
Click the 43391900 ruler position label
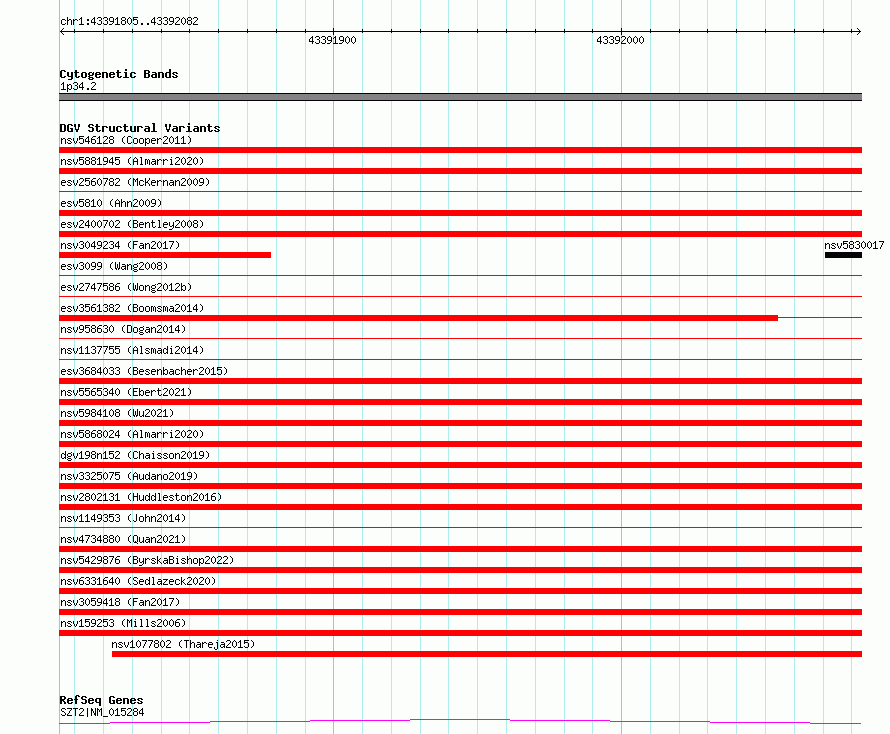[x=332, y=40]
